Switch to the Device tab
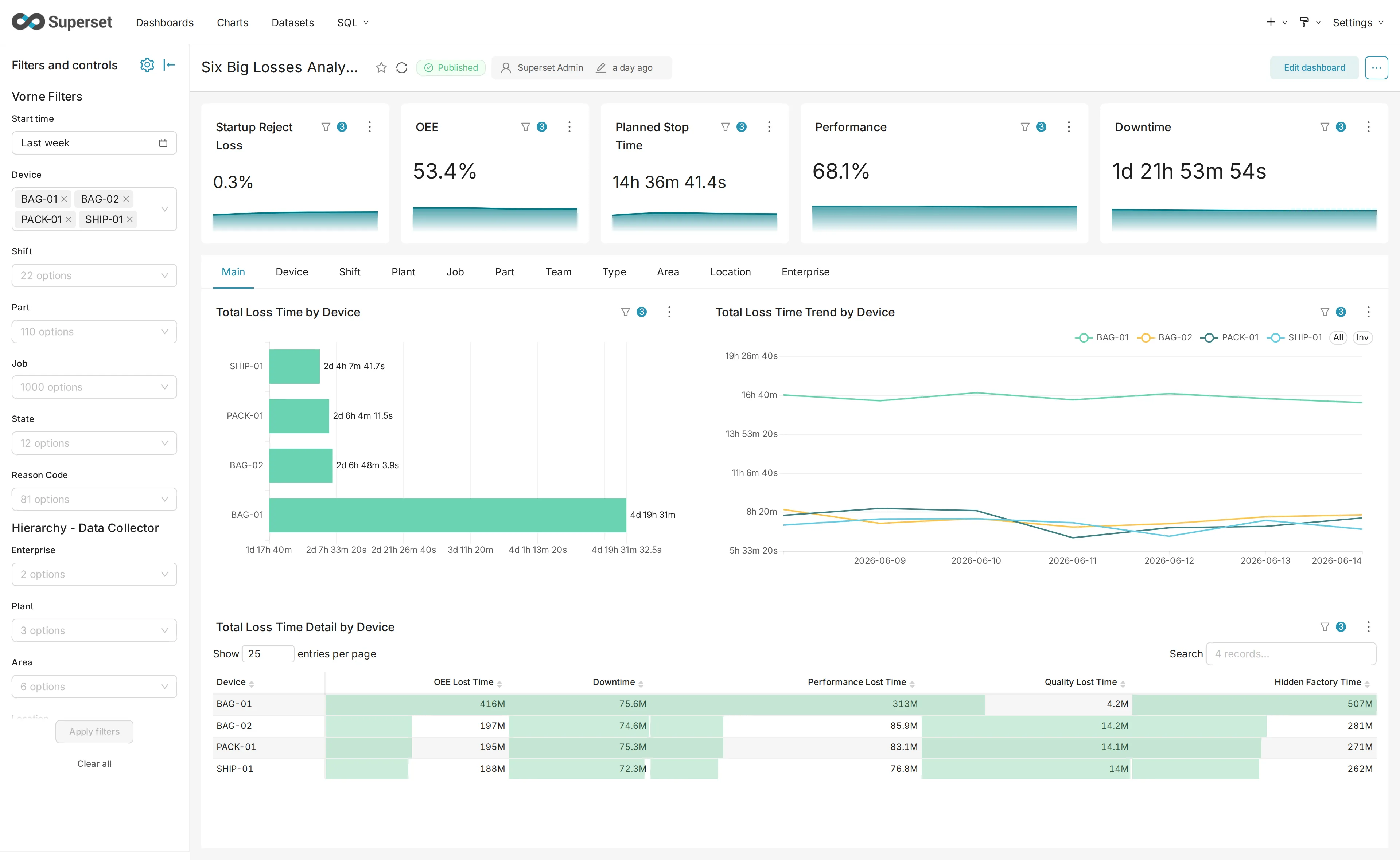 click(292, 272)
